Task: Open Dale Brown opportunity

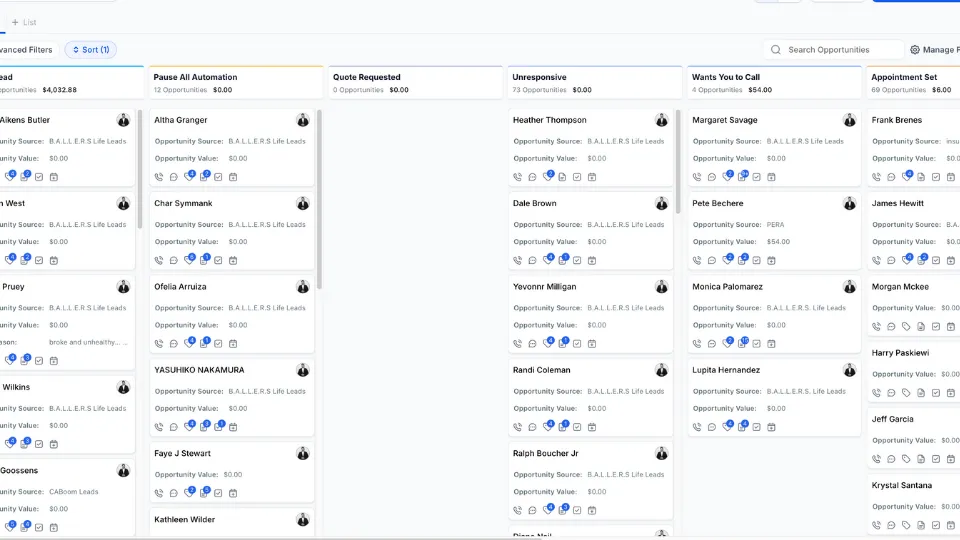Action: tap(534, 203)
